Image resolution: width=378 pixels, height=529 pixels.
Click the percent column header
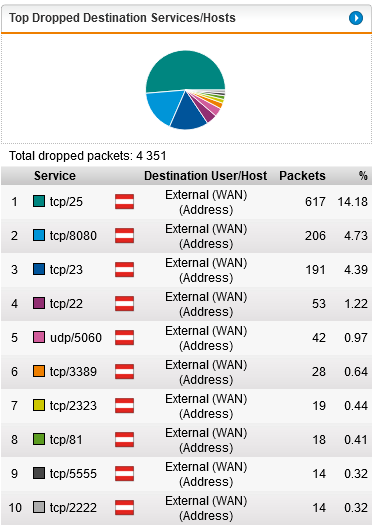[363, 176]
